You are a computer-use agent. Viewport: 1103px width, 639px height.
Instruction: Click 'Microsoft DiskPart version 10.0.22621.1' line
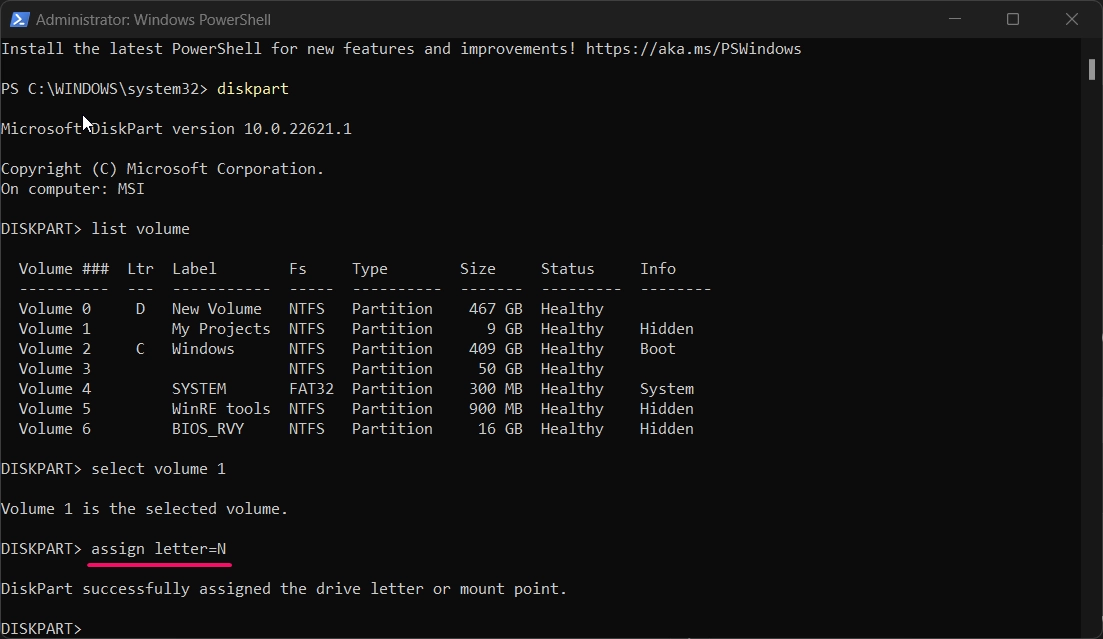[x=176, y=129]
